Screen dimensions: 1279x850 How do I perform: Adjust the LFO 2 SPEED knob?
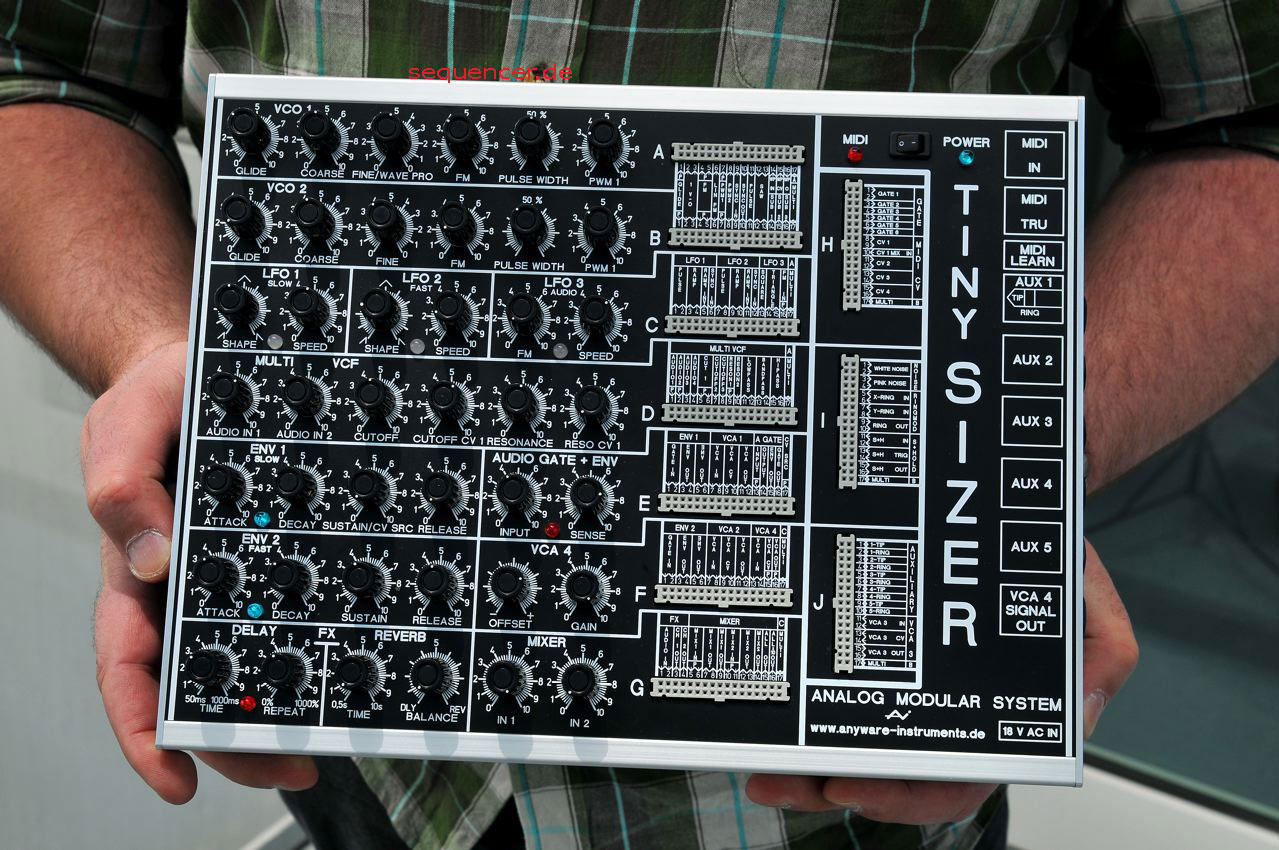(x=453, y=310)
